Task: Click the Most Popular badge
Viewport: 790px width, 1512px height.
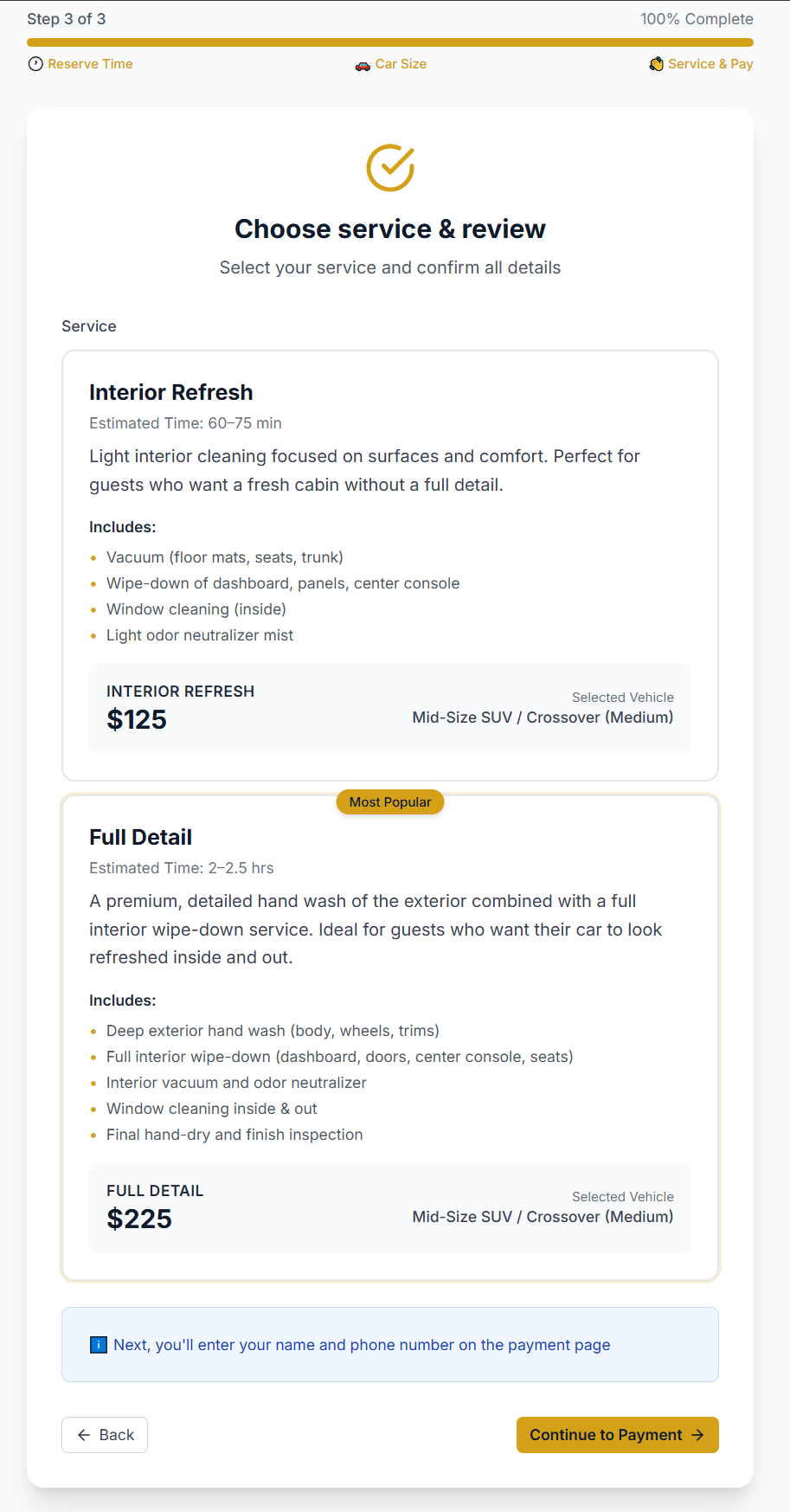Action: [390, 802]
